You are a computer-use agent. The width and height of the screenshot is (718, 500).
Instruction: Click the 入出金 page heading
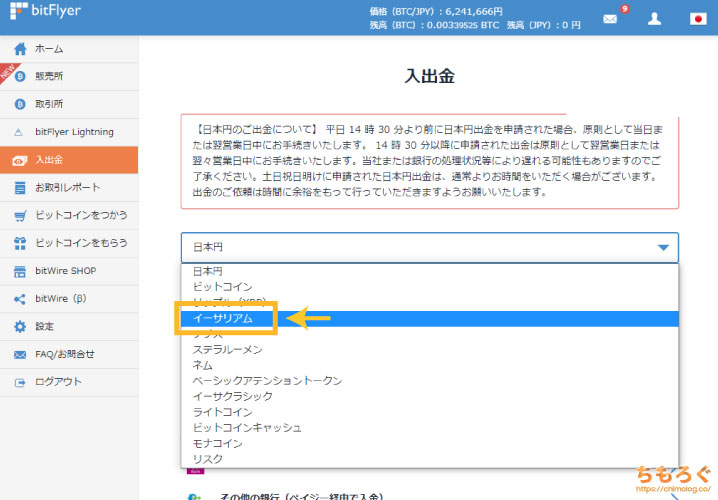[x=430, y=76]
